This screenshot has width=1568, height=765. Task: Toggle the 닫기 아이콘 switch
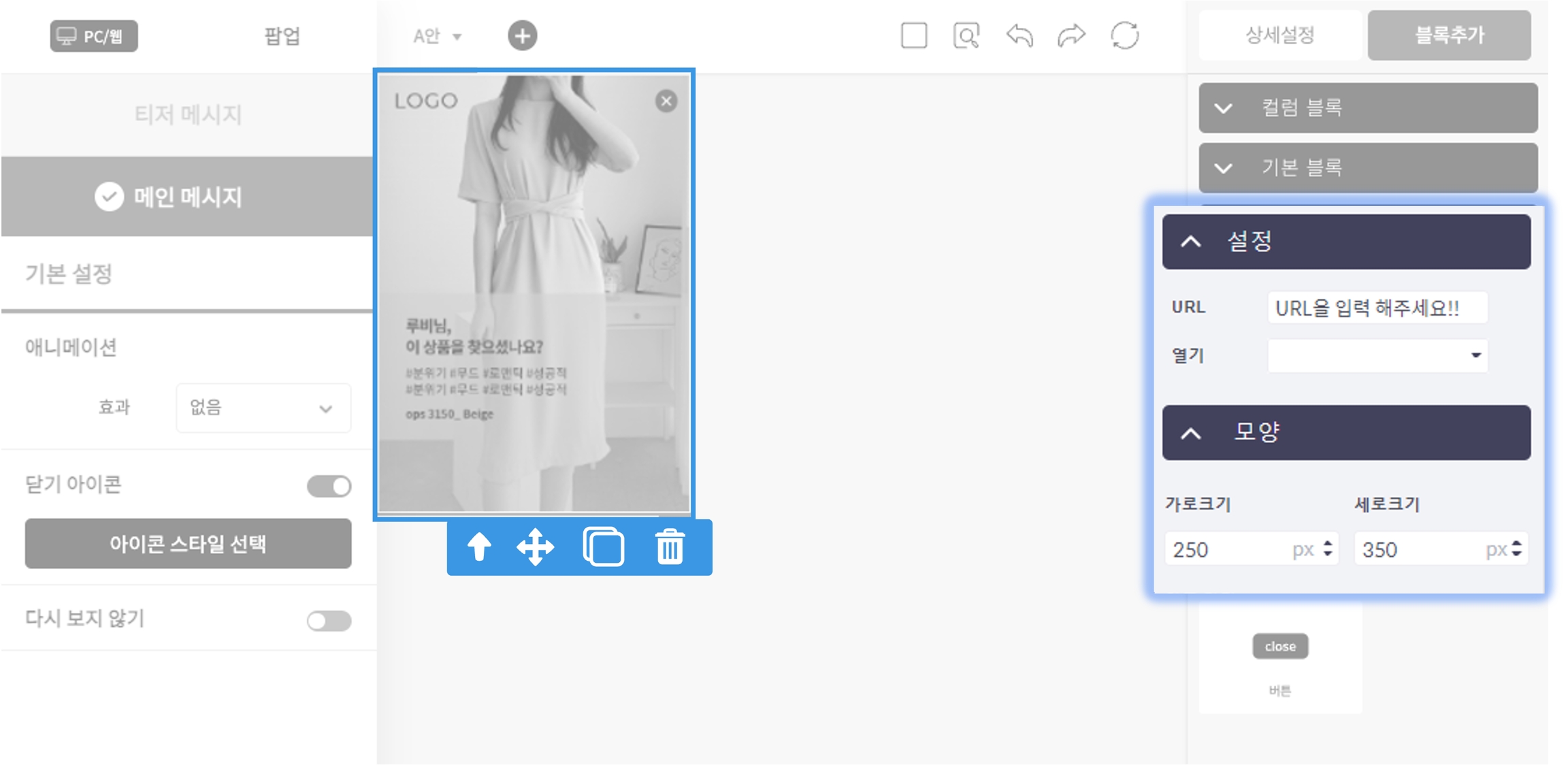pyautogui.click(x=329, y=486)
